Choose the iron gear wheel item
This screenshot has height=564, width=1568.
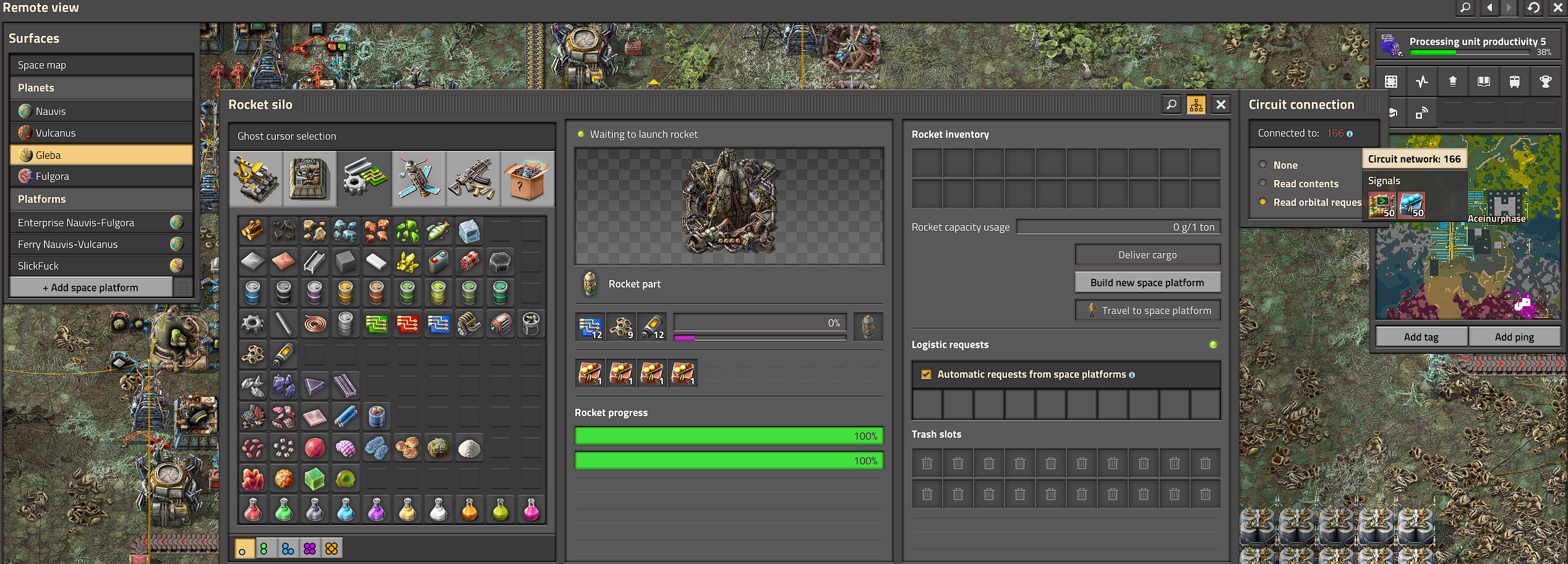253,324
